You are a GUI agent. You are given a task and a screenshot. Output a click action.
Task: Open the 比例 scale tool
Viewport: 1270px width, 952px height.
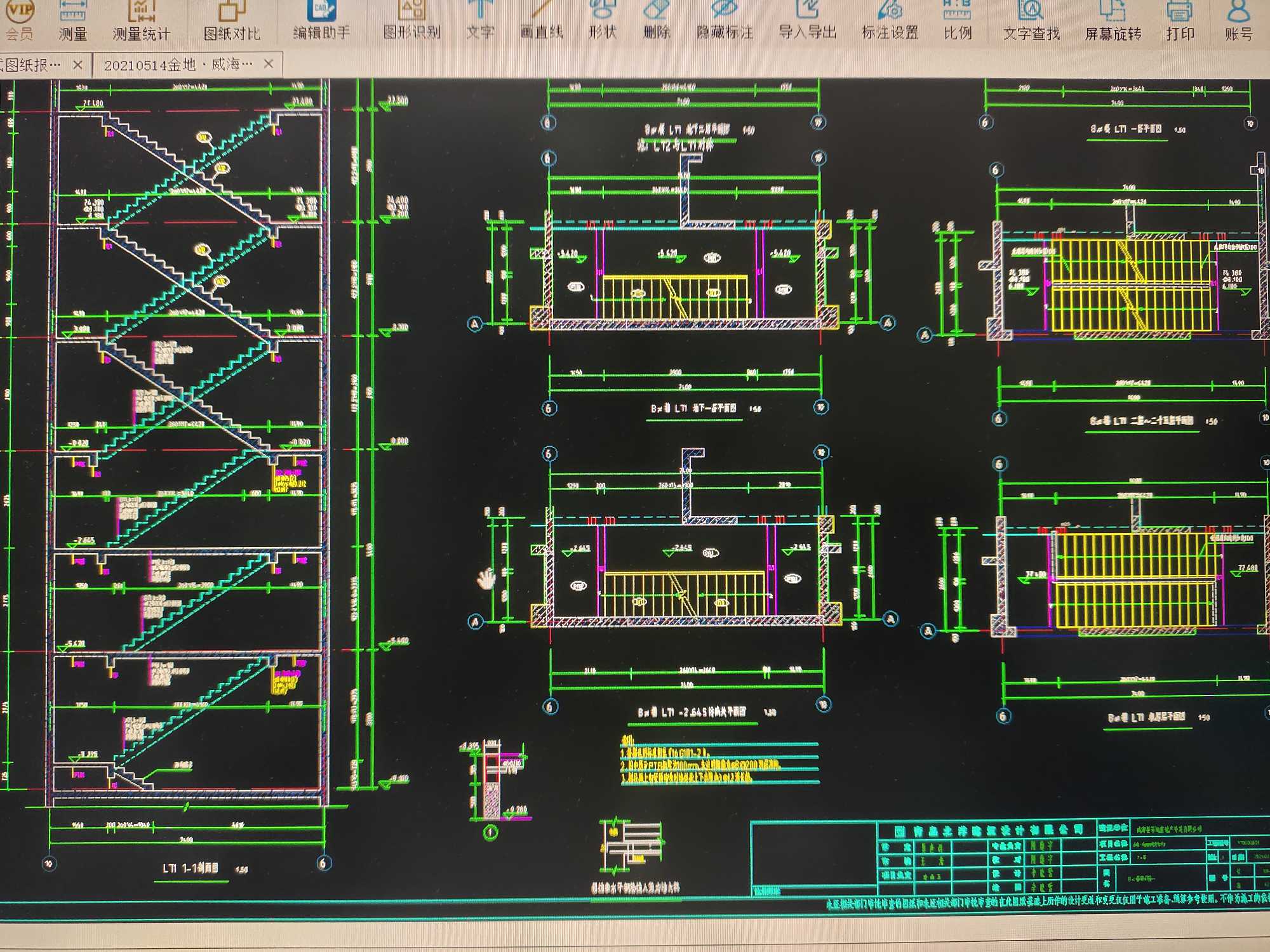tap(958, 20)
